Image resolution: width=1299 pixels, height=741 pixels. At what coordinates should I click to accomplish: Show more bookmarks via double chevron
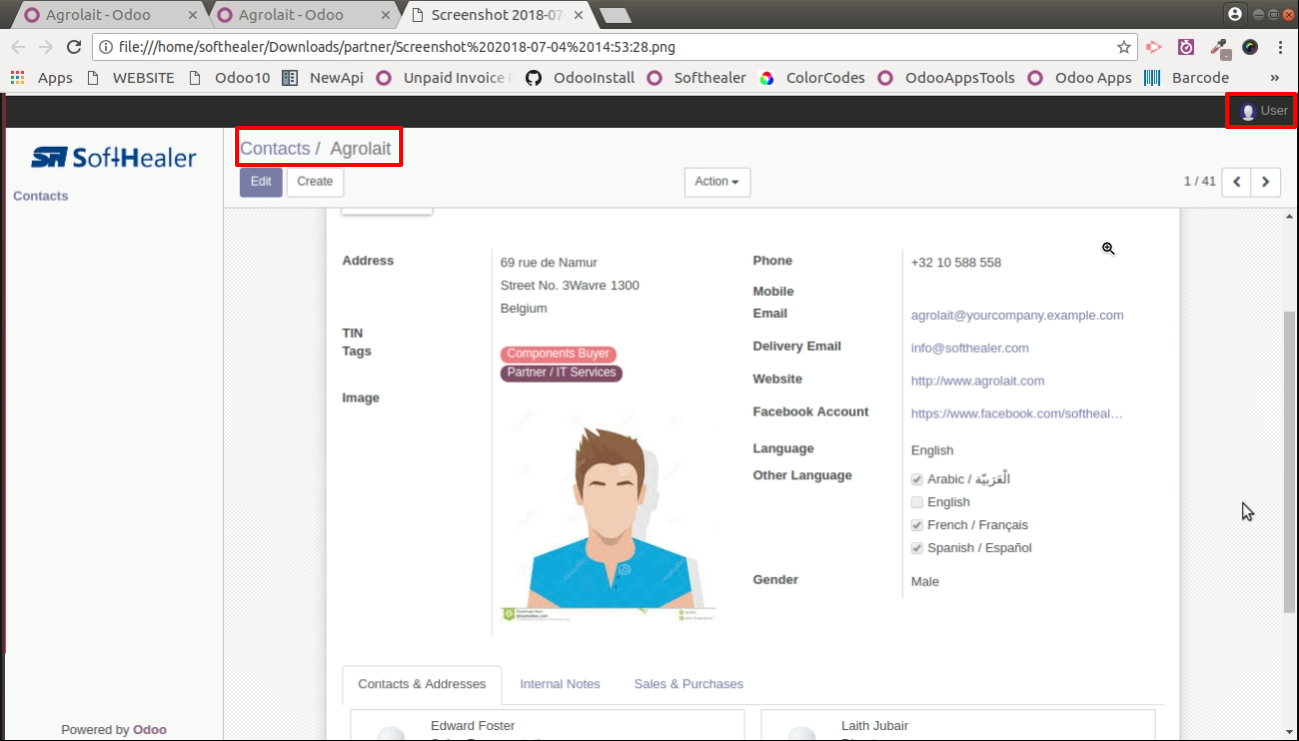coord(1275,77)
